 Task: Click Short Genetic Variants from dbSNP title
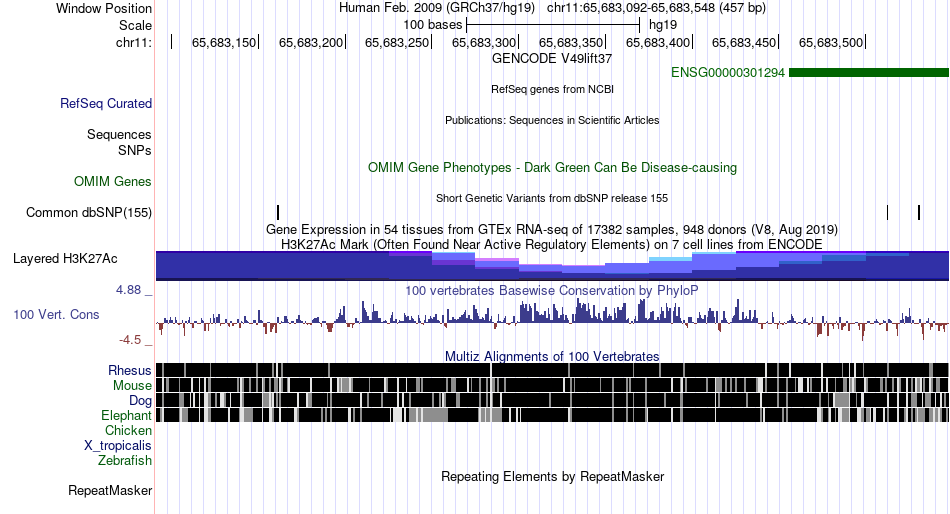coord(552,198)
